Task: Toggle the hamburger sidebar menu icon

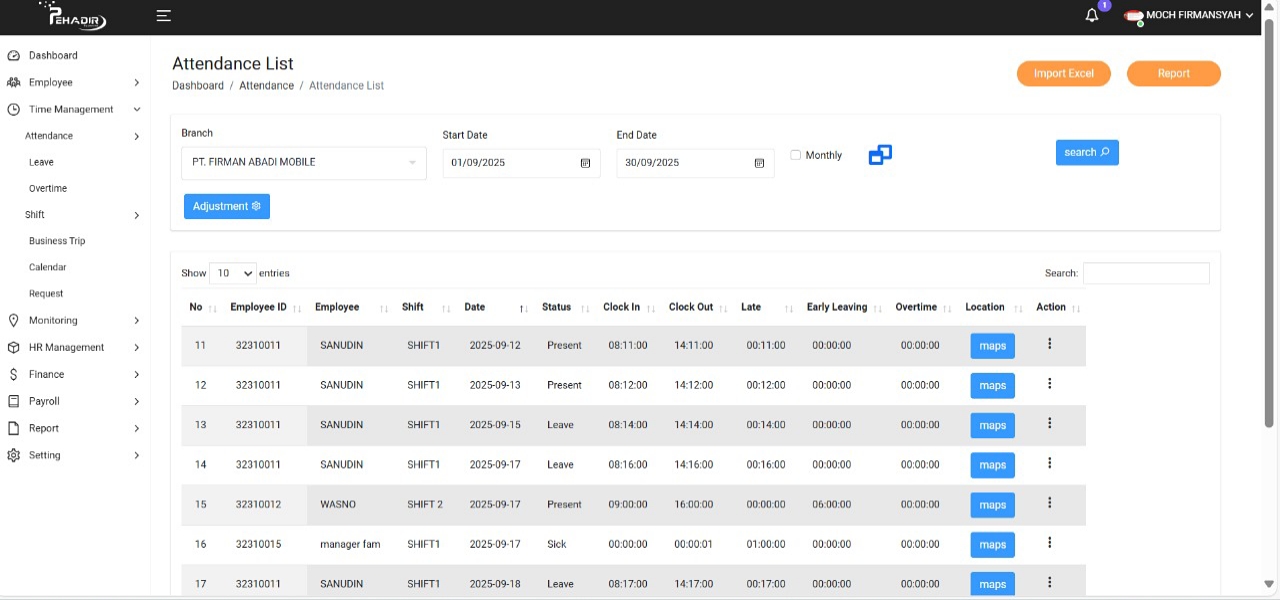Action: click(x=164, y=16)
